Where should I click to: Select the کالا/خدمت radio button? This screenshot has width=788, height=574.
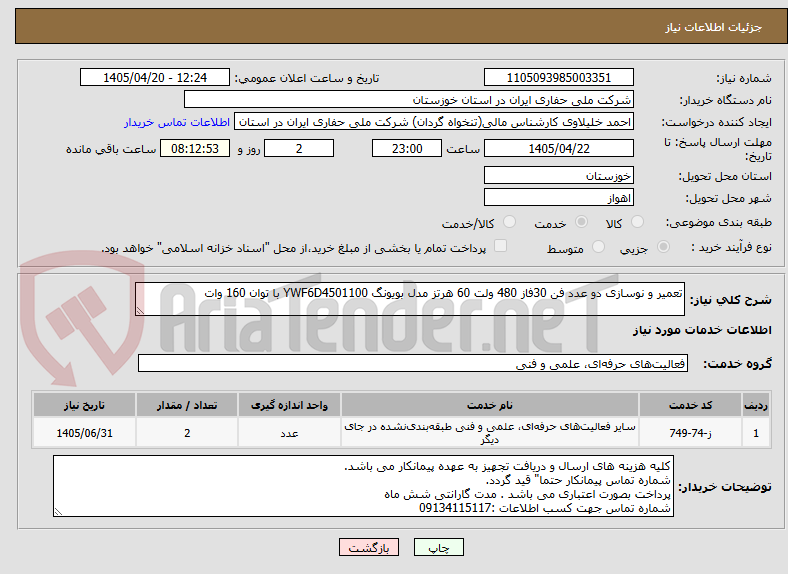(x=510, y=222)
